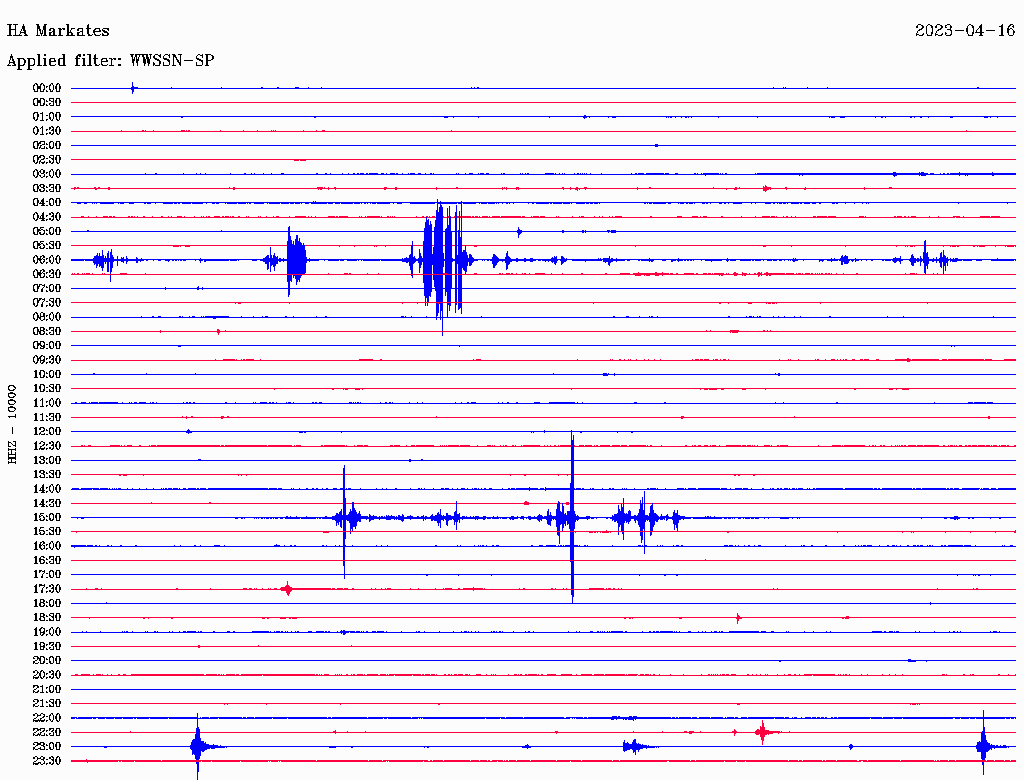Screen dimensions: 1024x780
Task: Click the Applied filter: WWSSN-SP text
Action: [110, 61]
